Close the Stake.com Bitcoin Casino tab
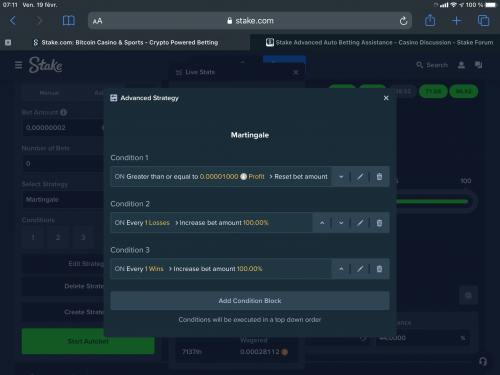 8,42
